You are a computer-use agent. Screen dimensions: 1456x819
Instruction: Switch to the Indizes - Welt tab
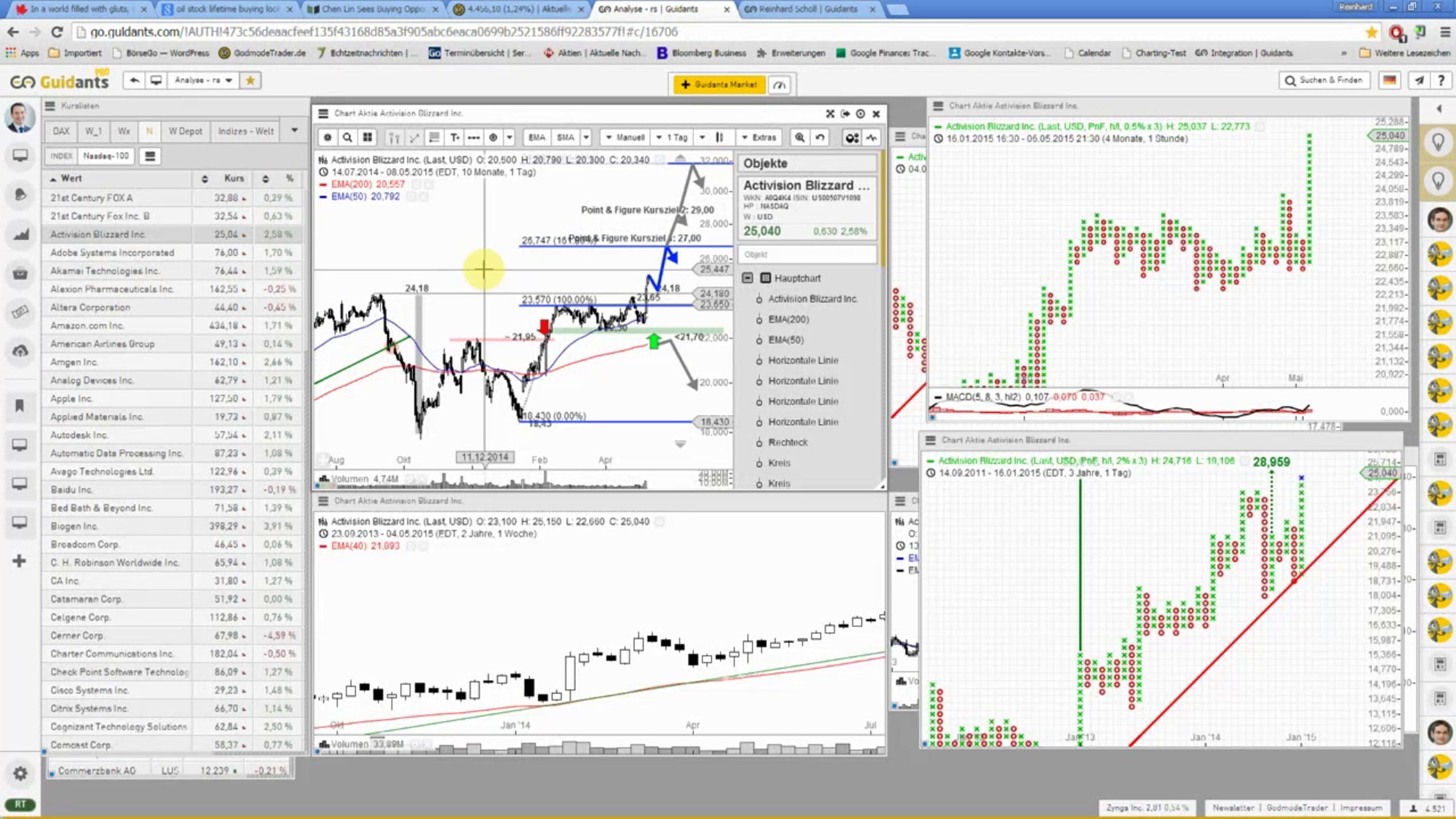pos(246,131)
